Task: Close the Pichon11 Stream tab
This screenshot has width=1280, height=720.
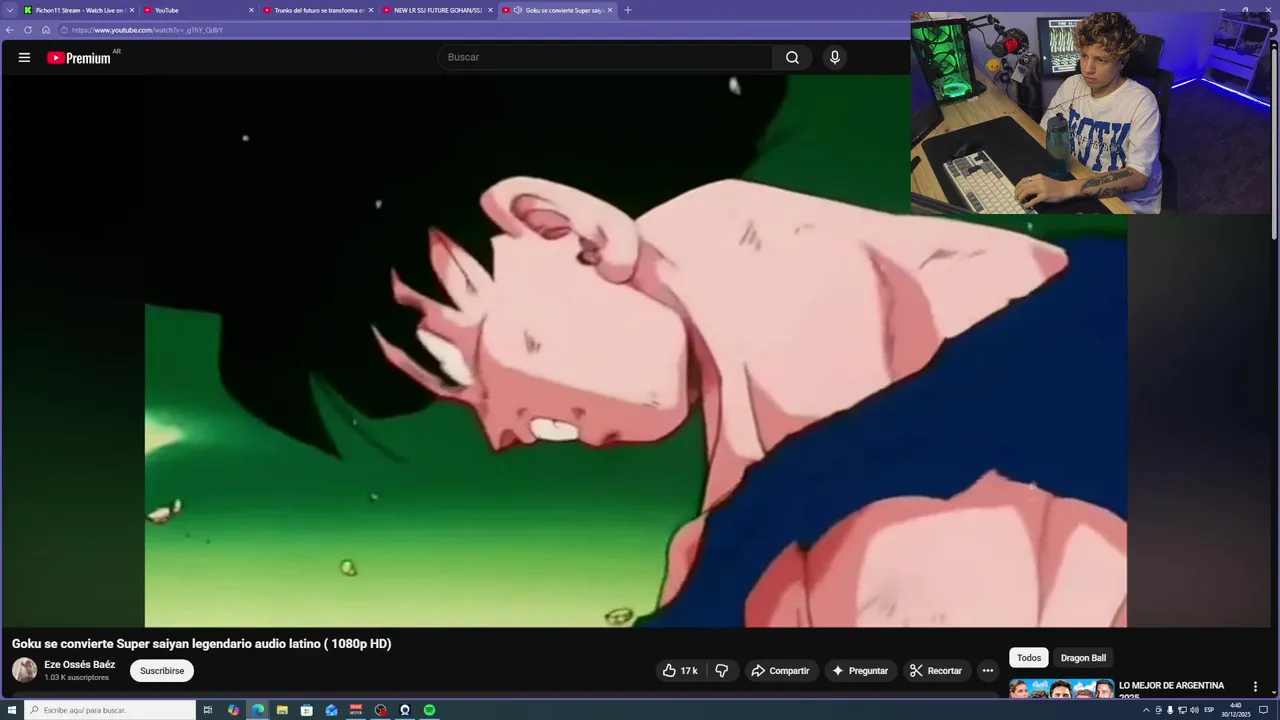Action: coord(131,10)
